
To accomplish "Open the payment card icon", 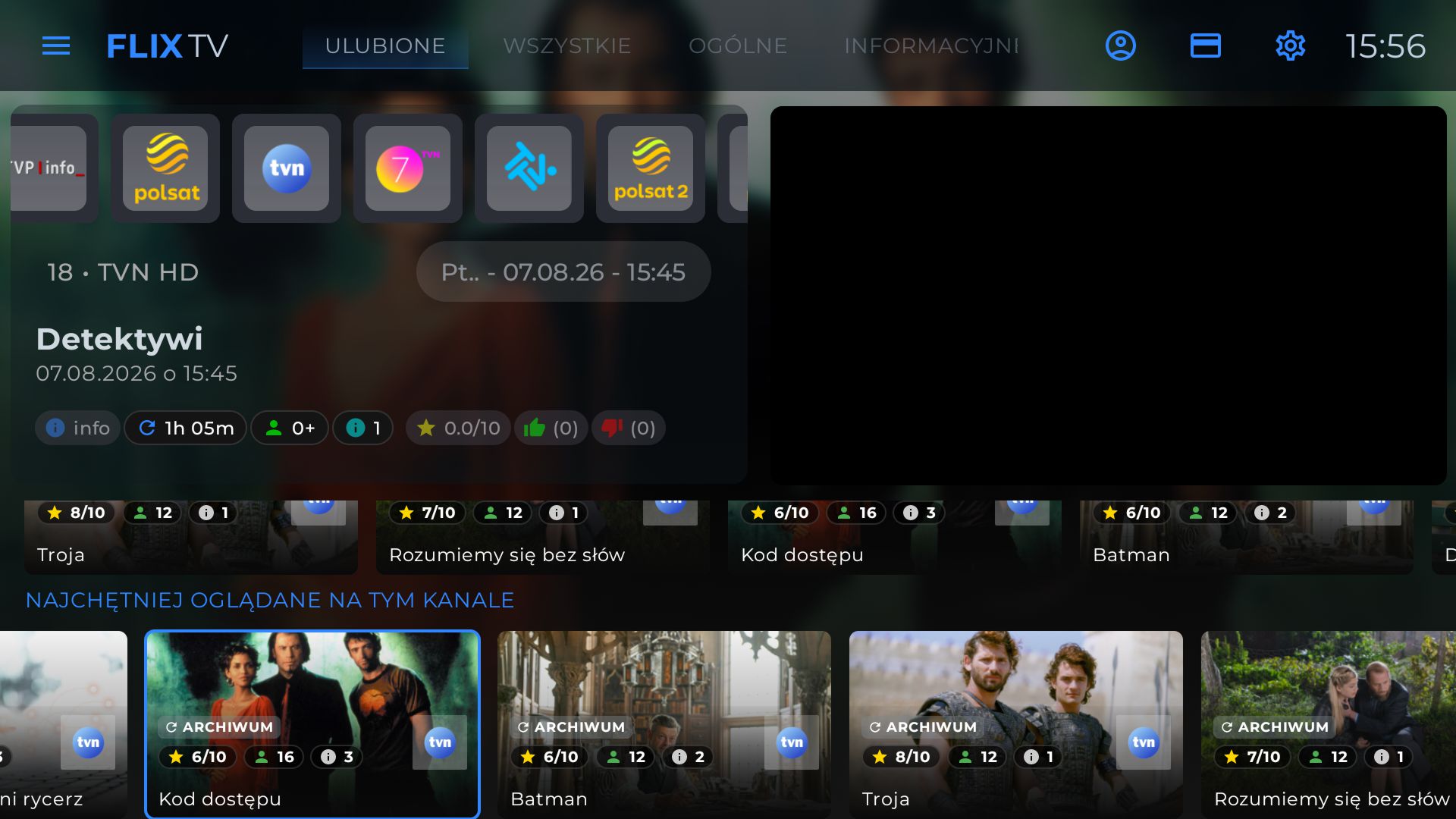I will pyautogui.click(x=1205, y=45).
